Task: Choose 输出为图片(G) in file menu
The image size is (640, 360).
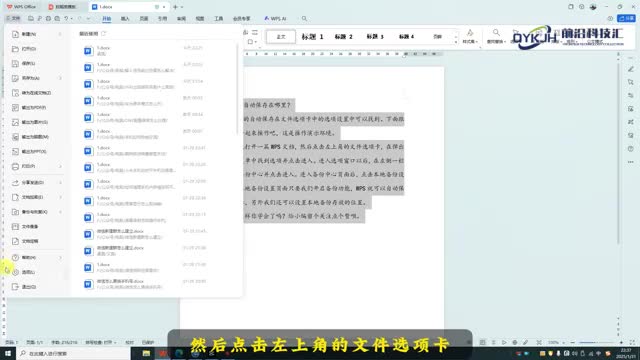Action: [x=34, y=122]
